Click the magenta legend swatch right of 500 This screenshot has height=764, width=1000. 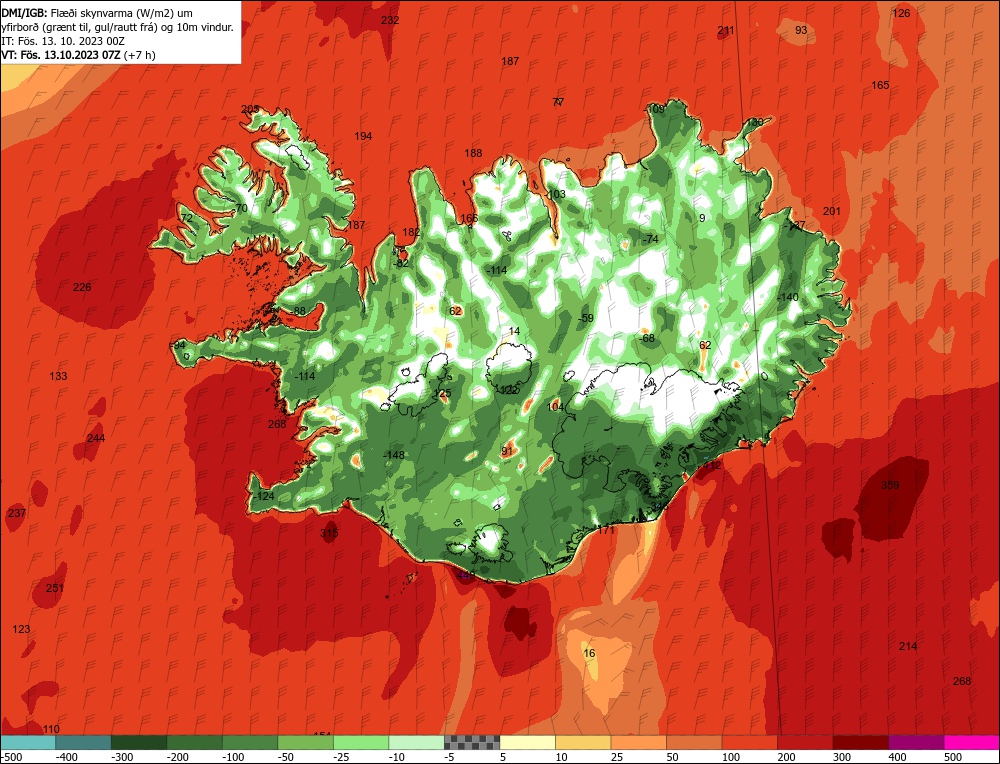(x=971, y=742)
